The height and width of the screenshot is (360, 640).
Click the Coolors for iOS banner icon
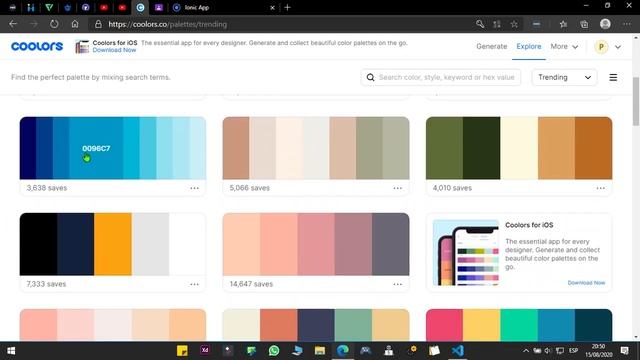(82, 47)
